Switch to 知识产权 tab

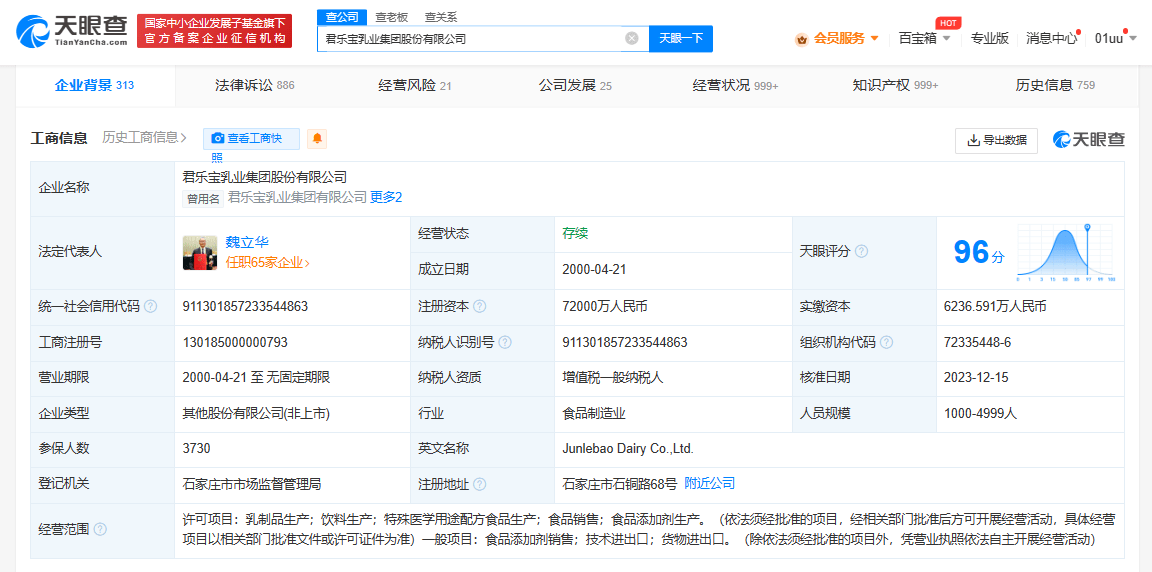click(x=895, y=85)
